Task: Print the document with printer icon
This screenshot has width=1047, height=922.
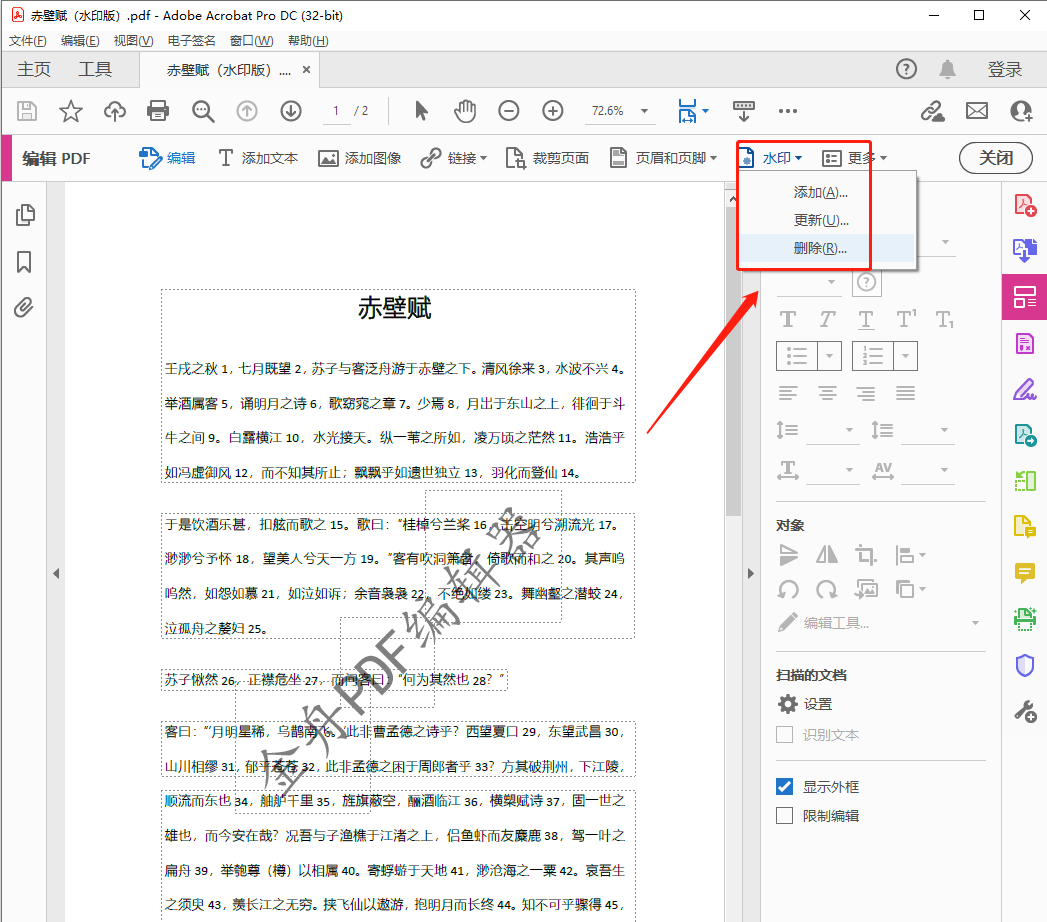Action: [x=158, y=111]
